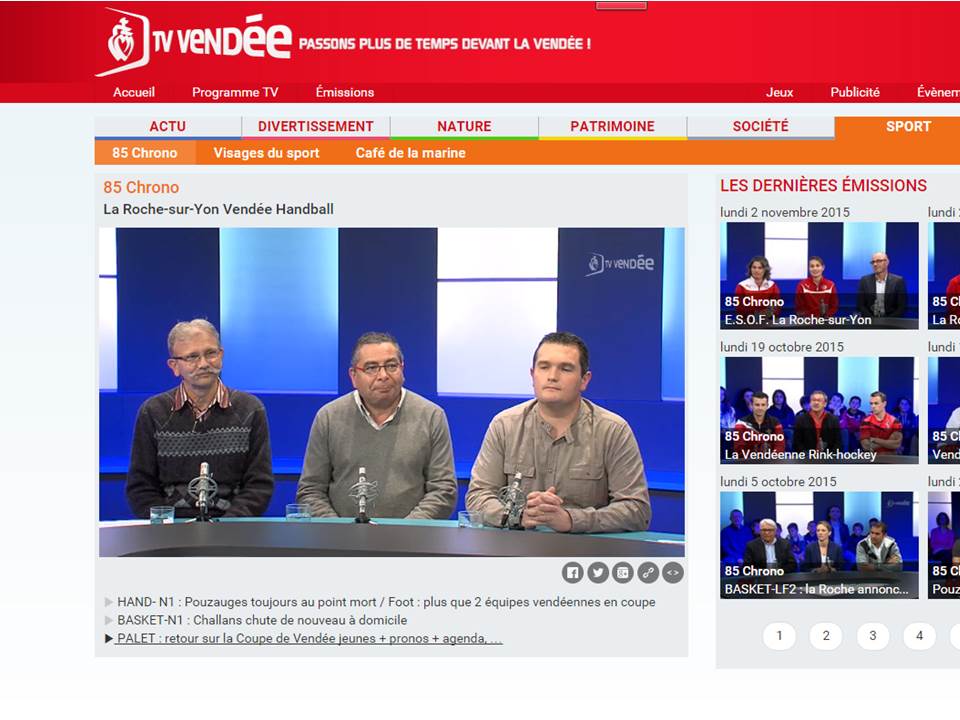The width and height of the screenshot is (960, 720).
Task: Switch to the PATRIMOINE category tab
Action: [x=612, y=127]
